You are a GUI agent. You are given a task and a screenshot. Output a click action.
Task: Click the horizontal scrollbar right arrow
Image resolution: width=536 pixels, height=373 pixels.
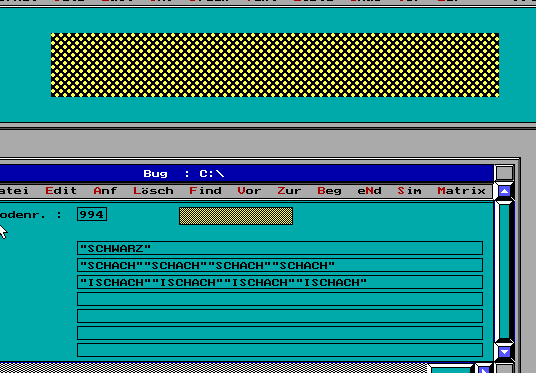pyautogui.click(x=485, y=370)
